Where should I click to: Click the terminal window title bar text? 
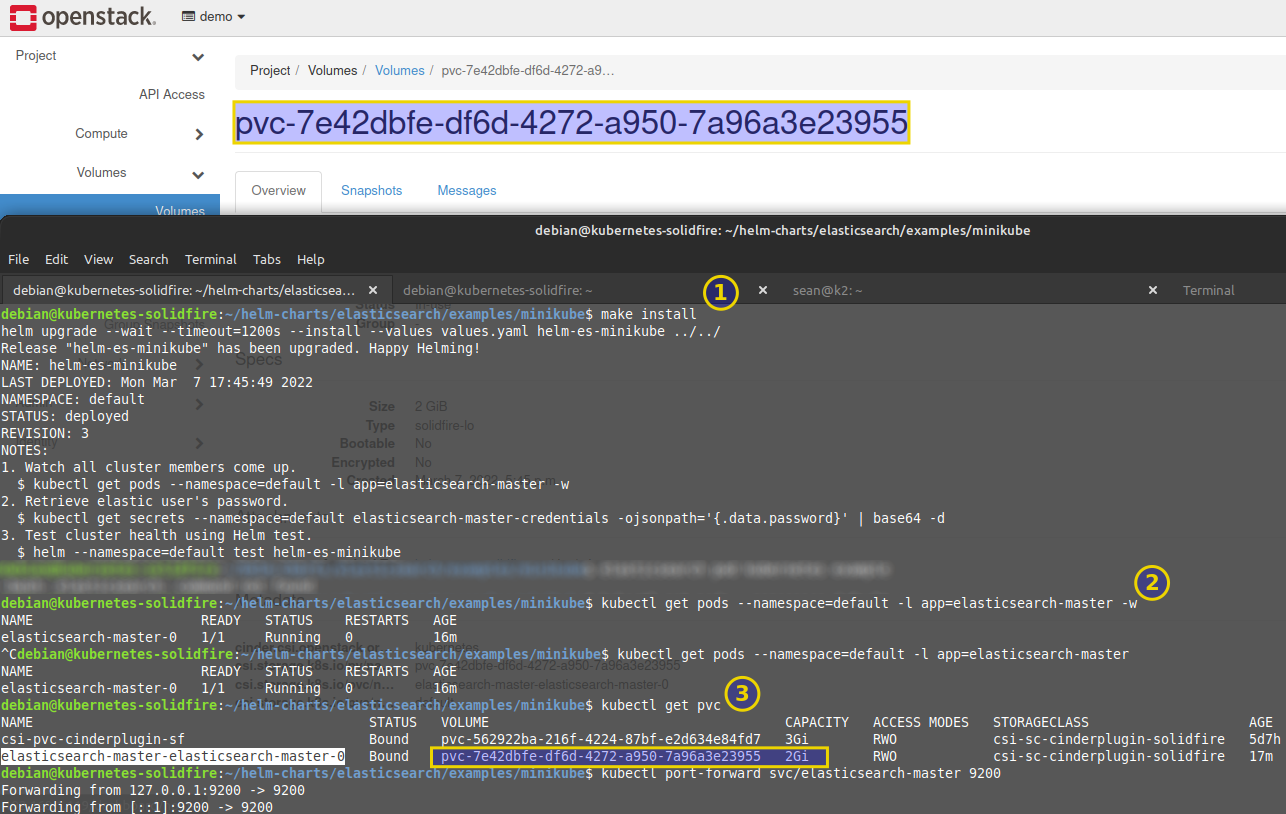tap(782, 230)
